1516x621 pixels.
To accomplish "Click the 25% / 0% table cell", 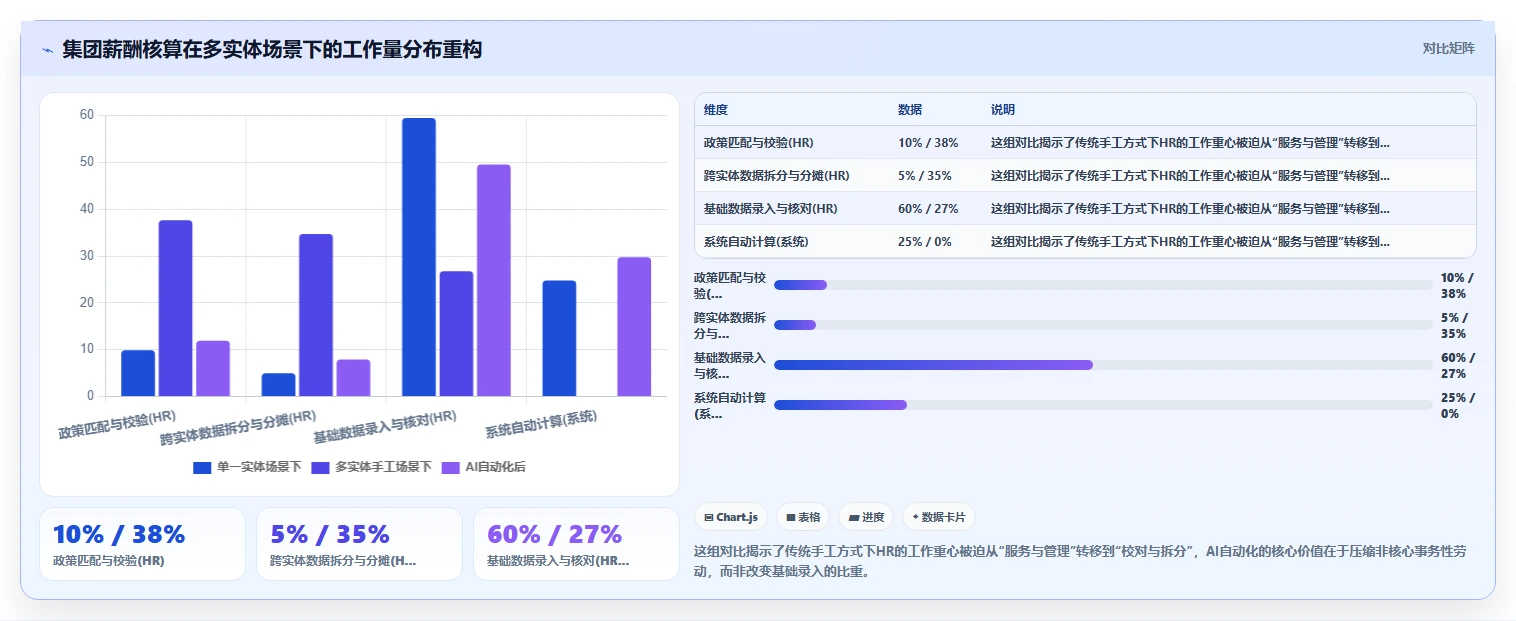I will (925, 242).
